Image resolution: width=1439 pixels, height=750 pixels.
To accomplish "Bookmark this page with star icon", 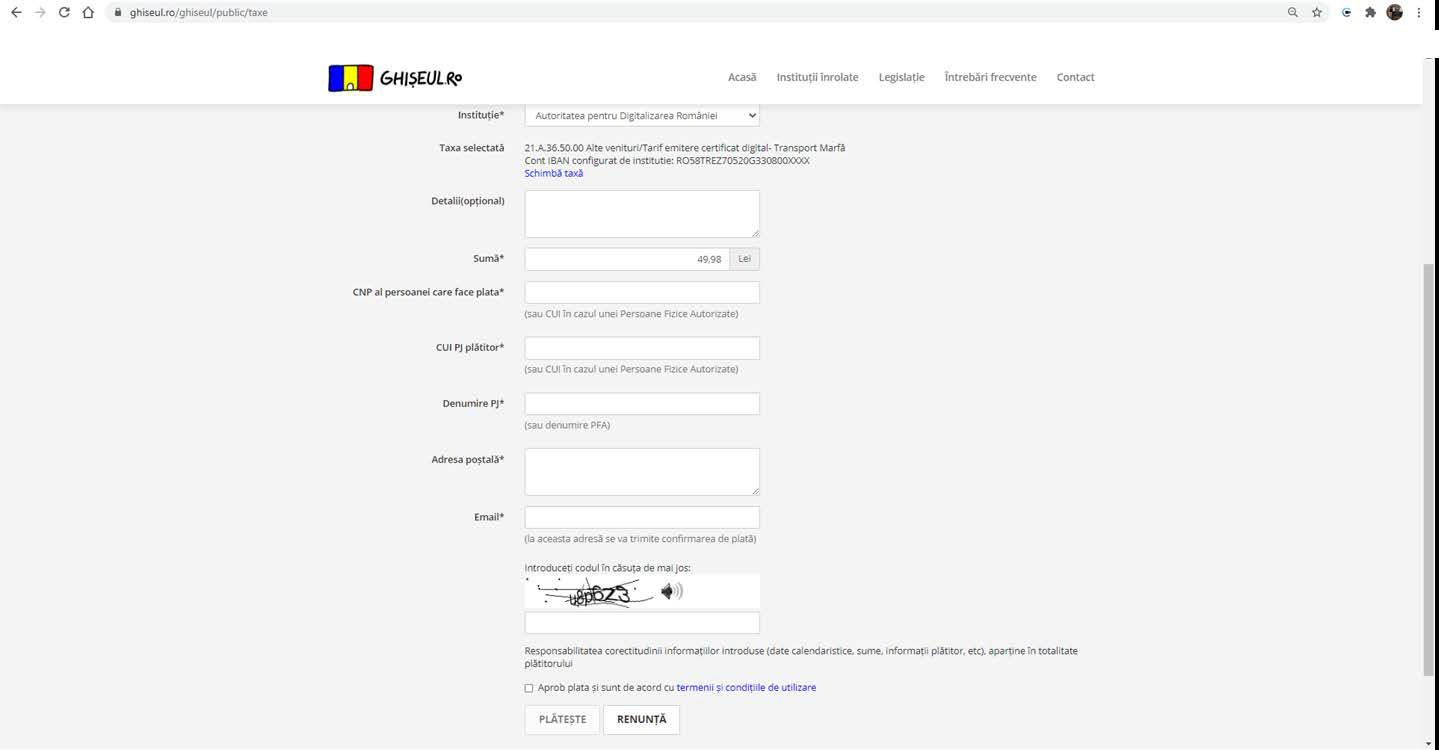I will pos(1317,13).
